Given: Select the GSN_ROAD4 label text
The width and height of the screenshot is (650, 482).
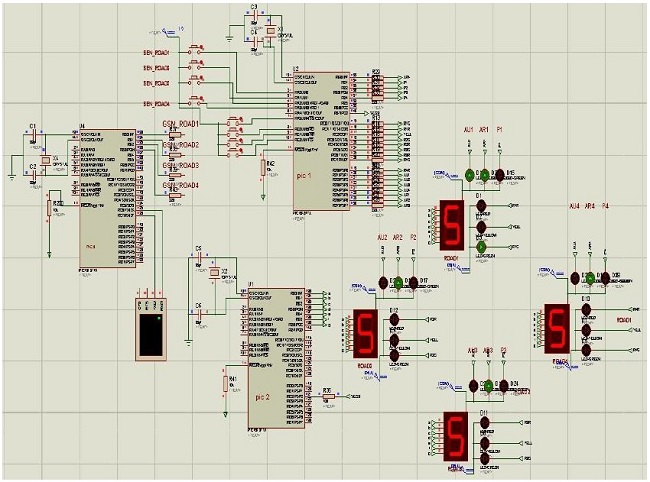Looking at the screenshot, I should (x=181, y=185).
